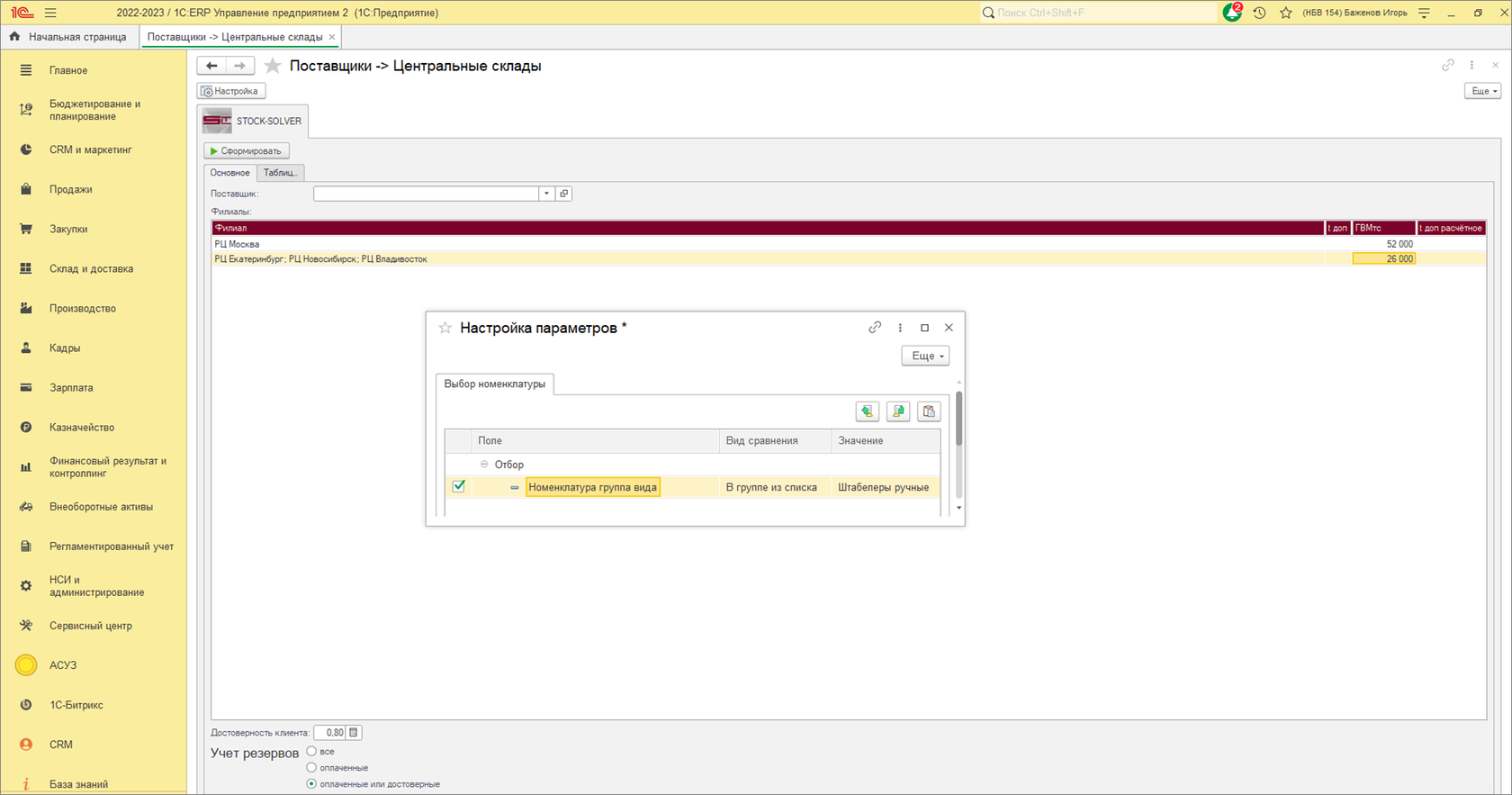This screenshot has width=1512, height=795.
Task: Click the 'В группе из списка' cell
Action: [775, 487]
